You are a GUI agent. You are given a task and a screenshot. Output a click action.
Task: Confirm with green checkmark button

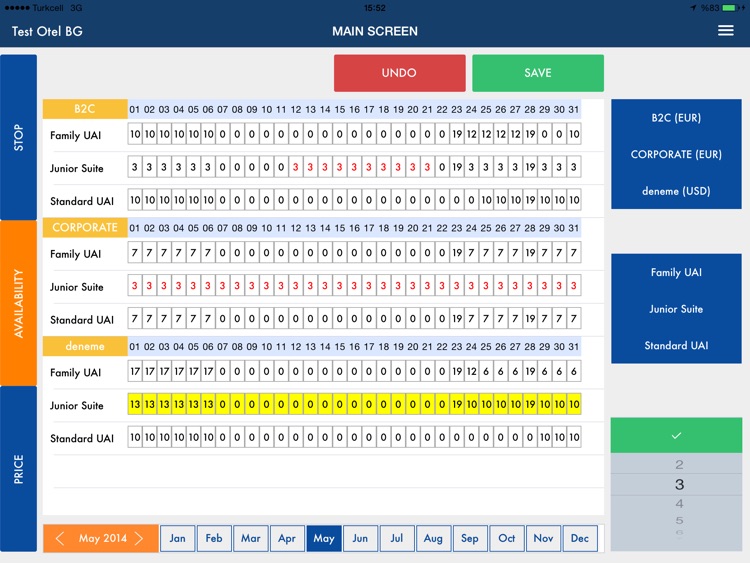coord(676,435)
